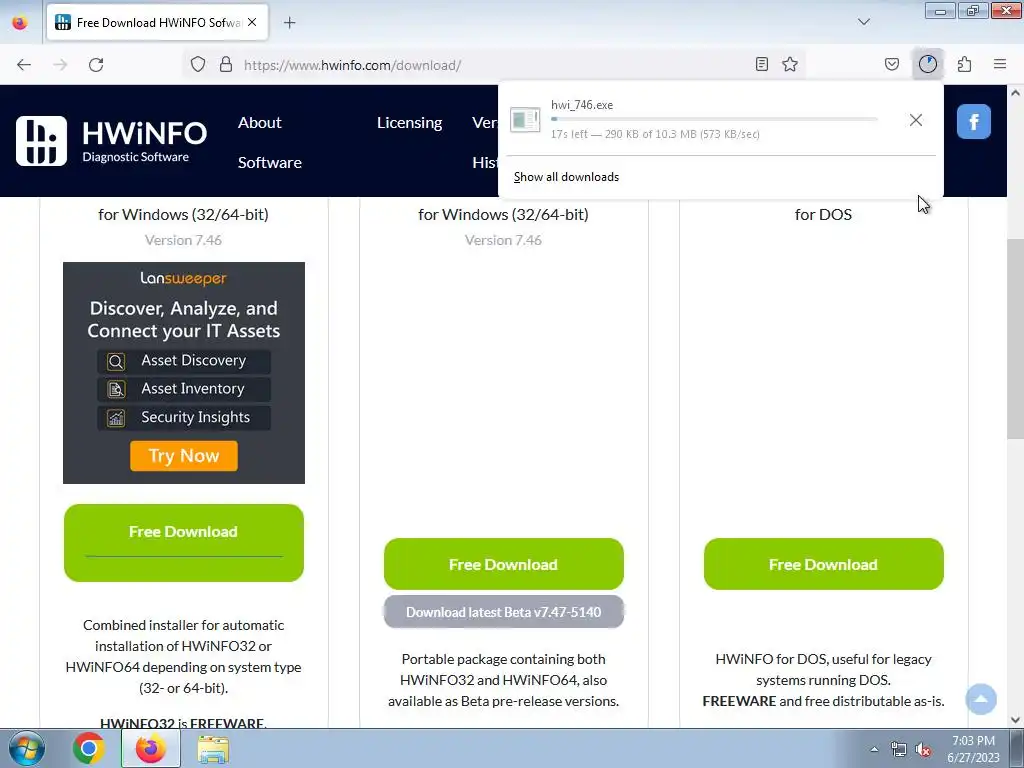
Task: Open the Windows Start menu
Action: tap(26, 748)
